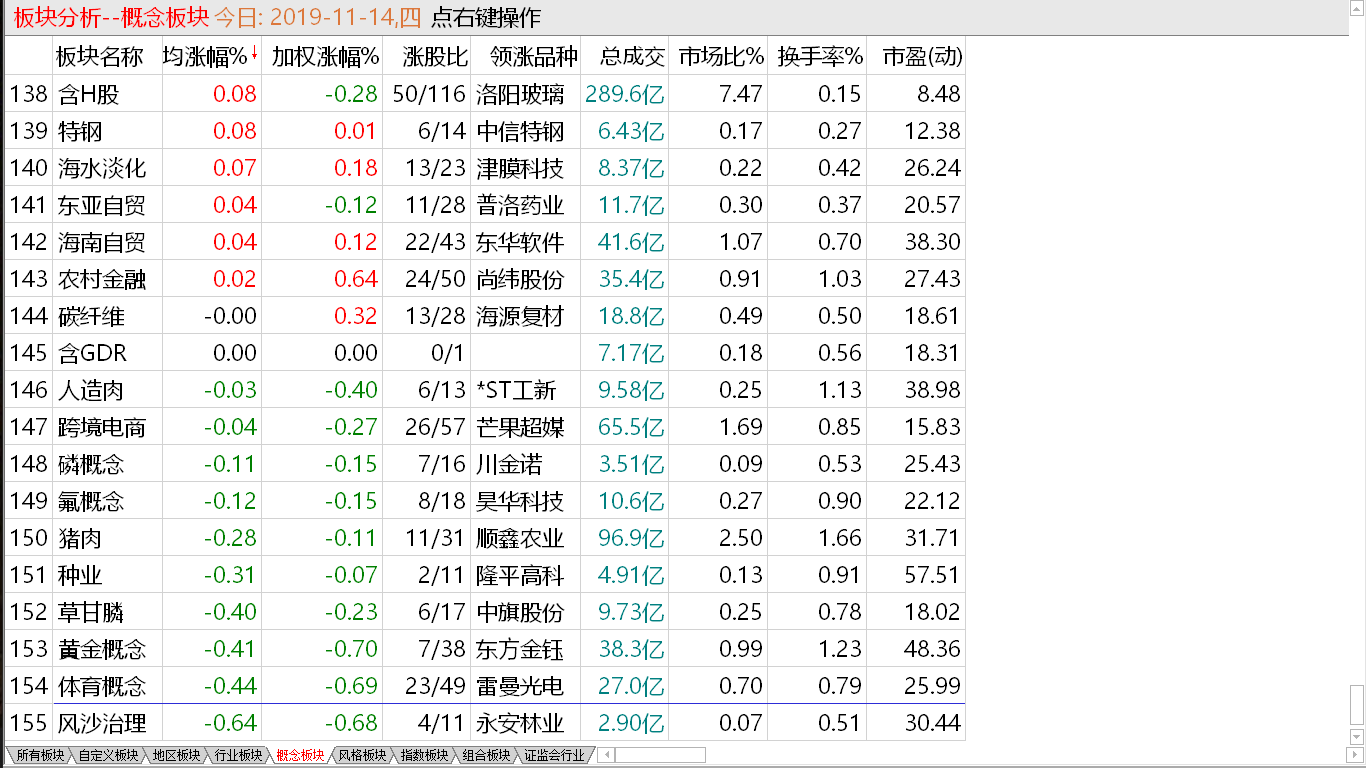This screenshot has width=1366, height=768.
Task: Click leading stock 顺鑫农业
Action: 521,538
